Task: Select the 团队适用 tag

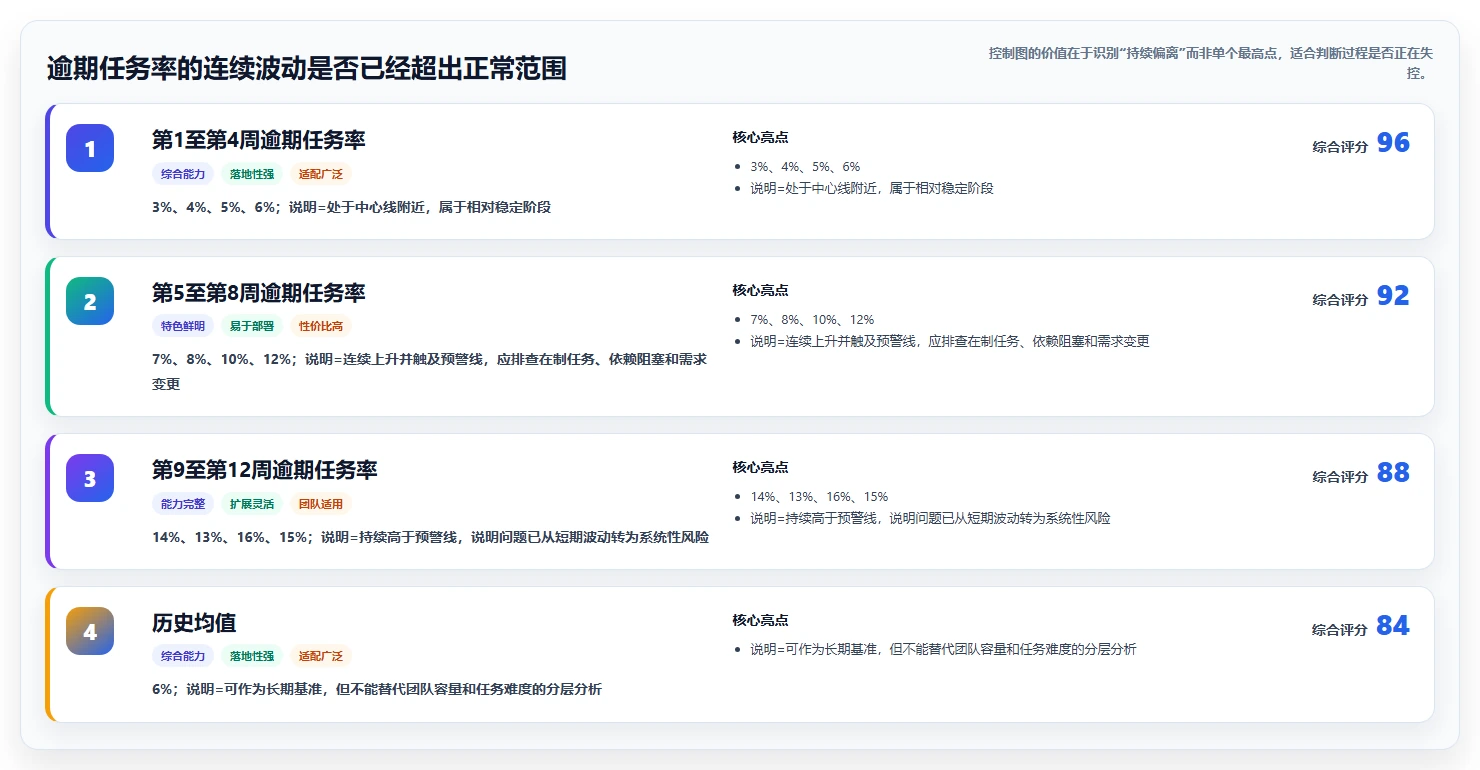Action: (321, 504)
